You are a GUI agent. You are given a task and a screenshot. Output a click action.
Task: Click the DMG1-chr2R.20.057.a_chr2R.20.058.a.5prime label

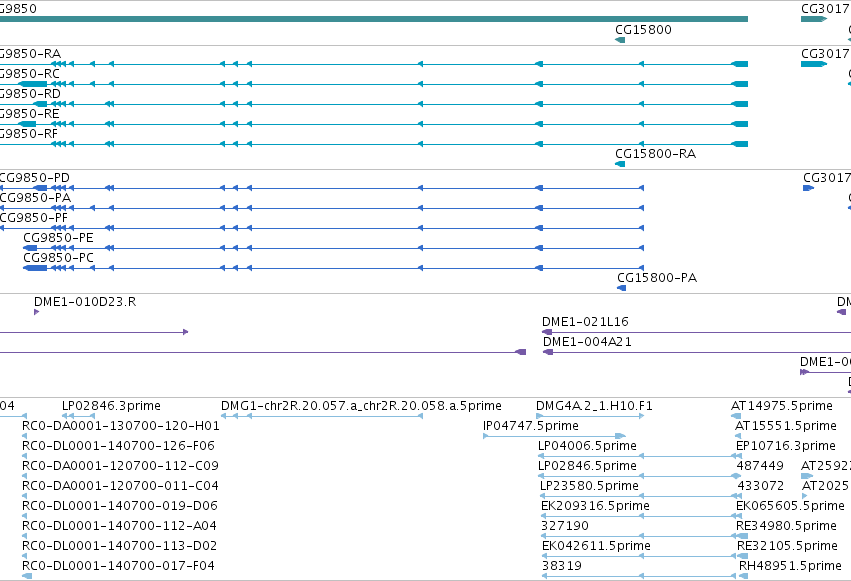click(361, 406)
